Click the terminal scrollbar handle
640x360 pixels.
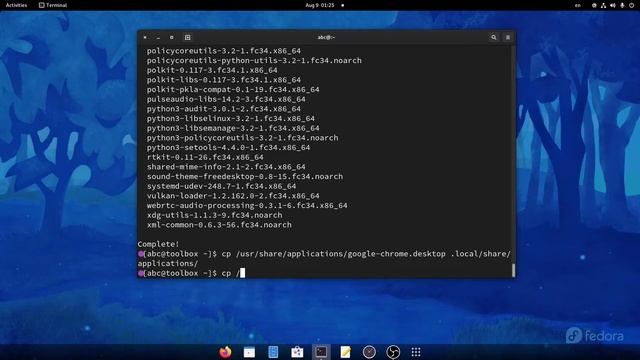click(513, 270)
